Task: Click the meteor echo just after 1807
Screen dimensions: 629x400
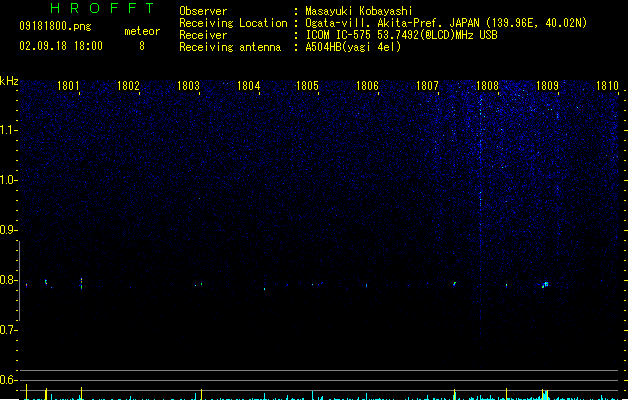Action: [454, 284]
